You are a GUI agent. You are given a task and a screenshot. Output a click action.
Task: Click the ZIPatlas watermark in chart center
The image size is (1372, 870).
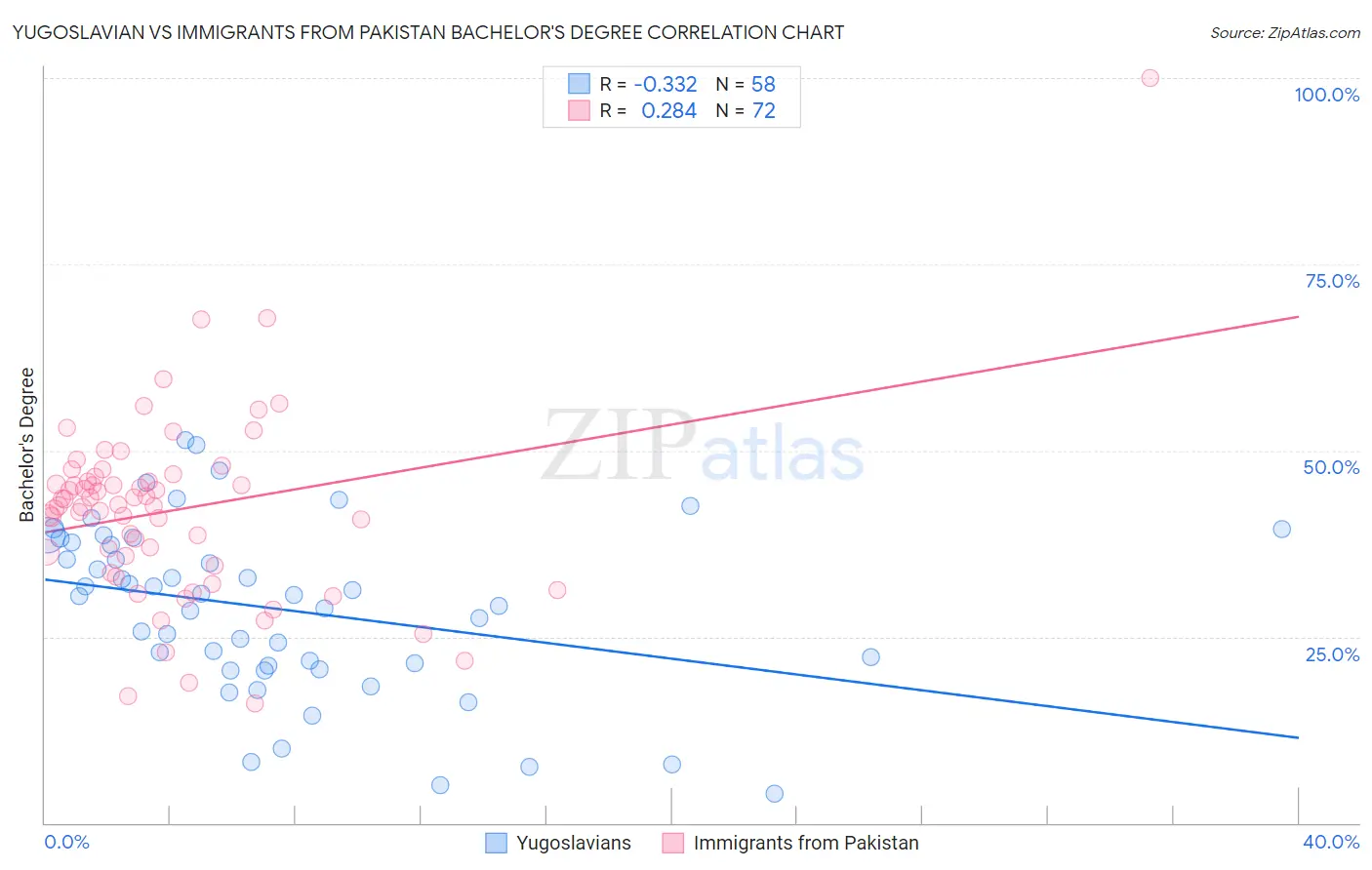coord(704,448)
